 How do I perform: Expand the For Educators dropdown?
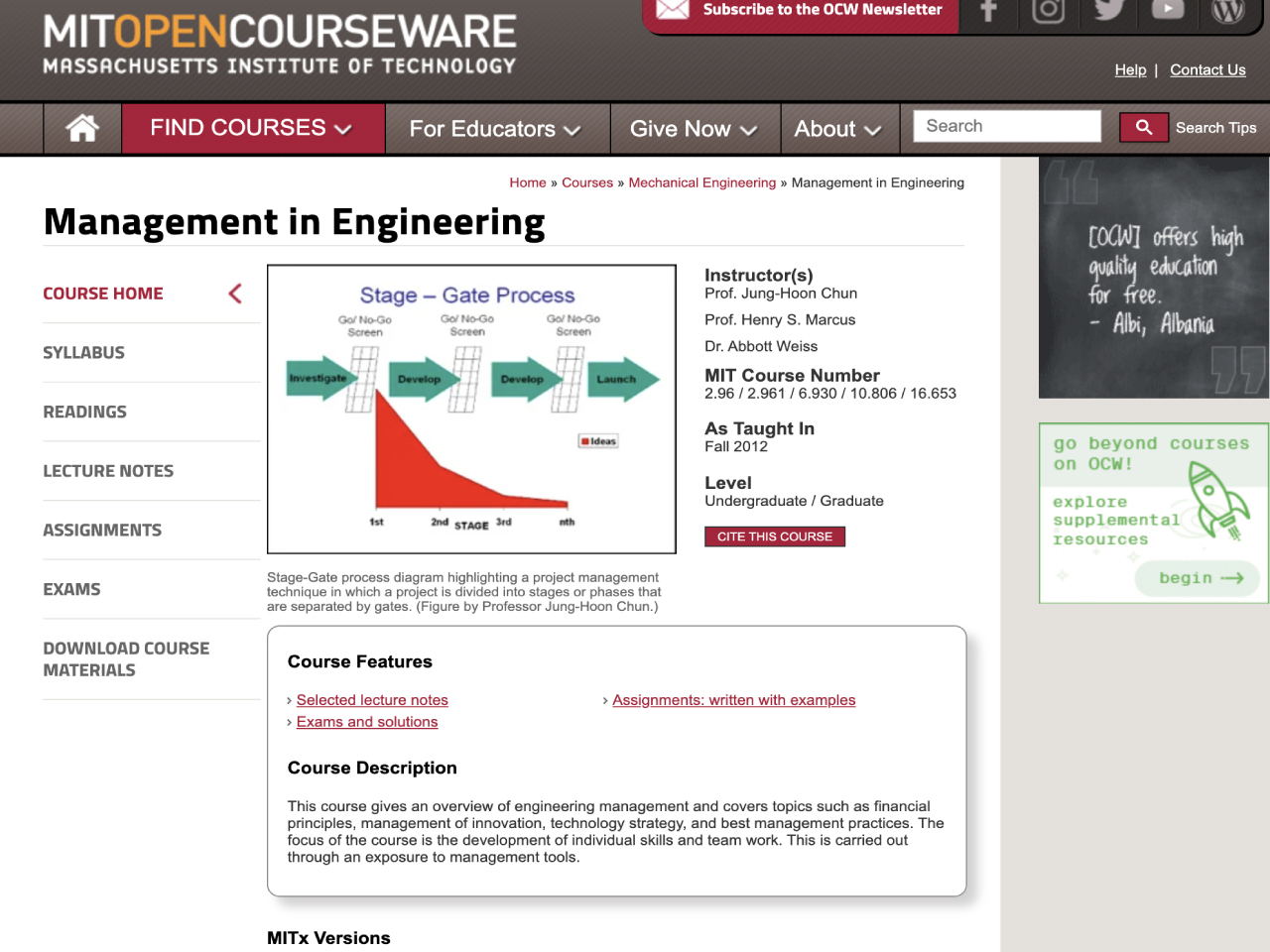(495, 129)
